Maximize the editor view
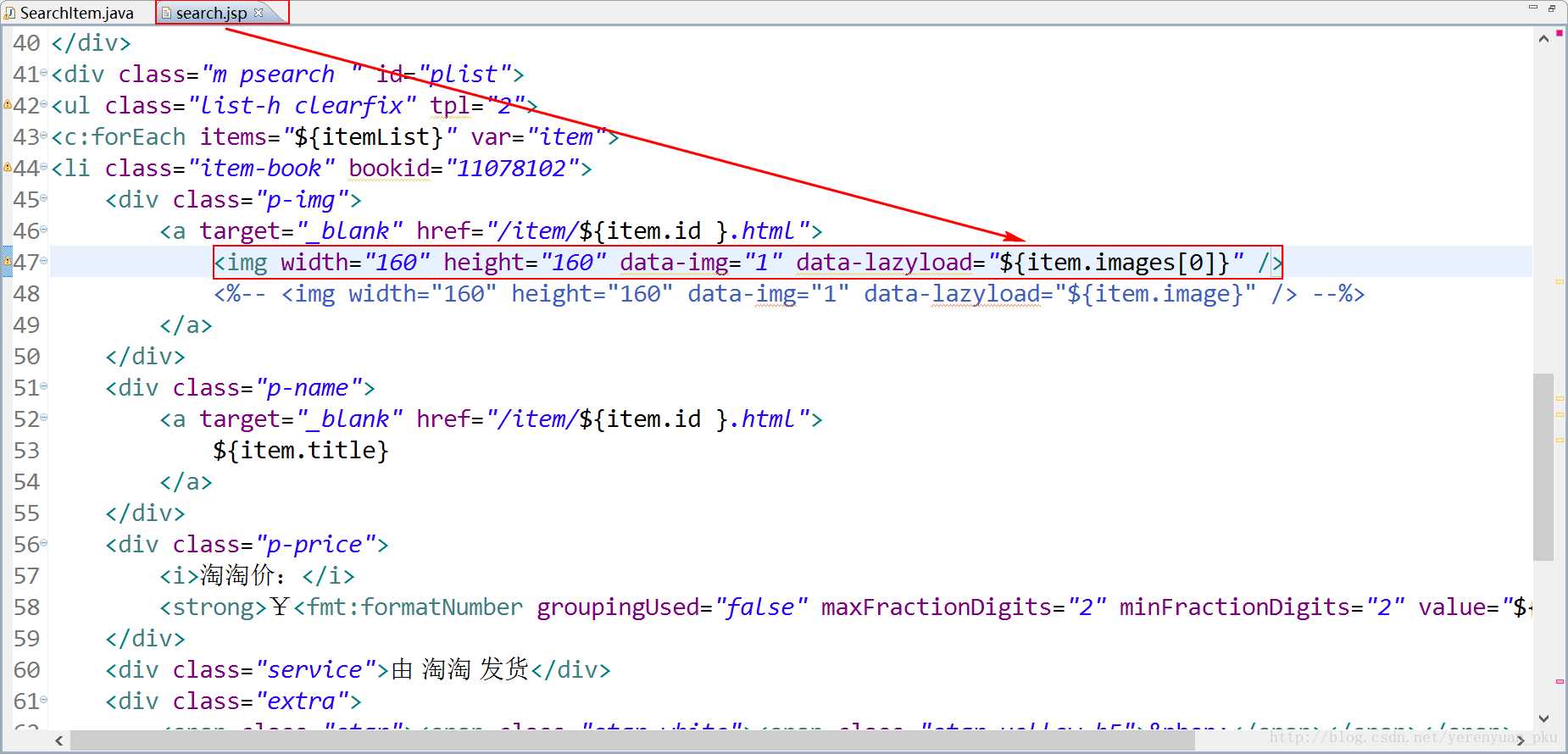Screen dimensions: 1568x754 click(1552, 8)
